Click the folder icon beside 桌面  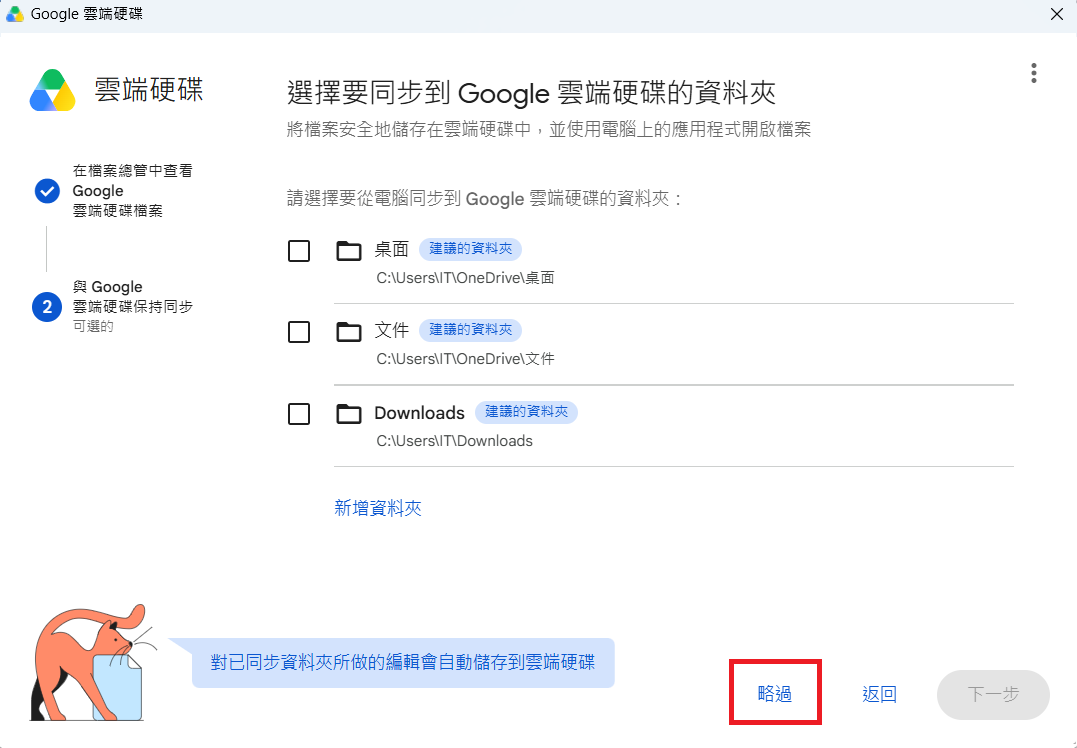coord(349,251)
